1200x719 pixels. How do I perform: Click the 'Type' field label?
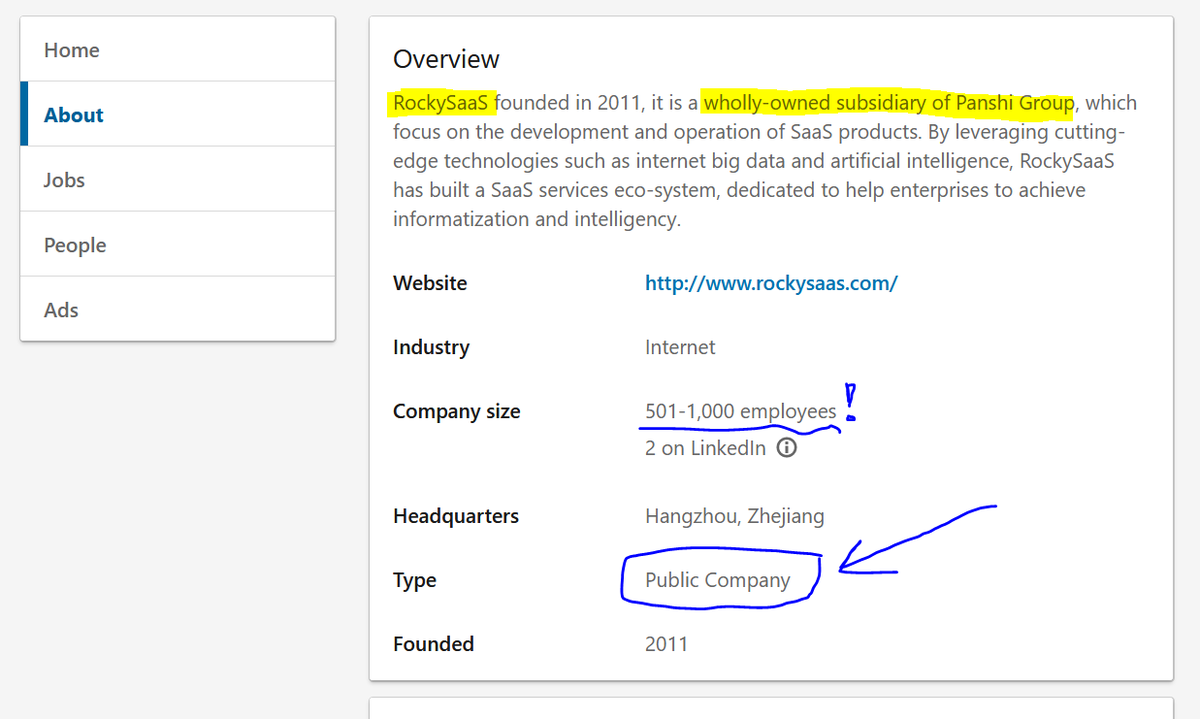click(415, 580)
